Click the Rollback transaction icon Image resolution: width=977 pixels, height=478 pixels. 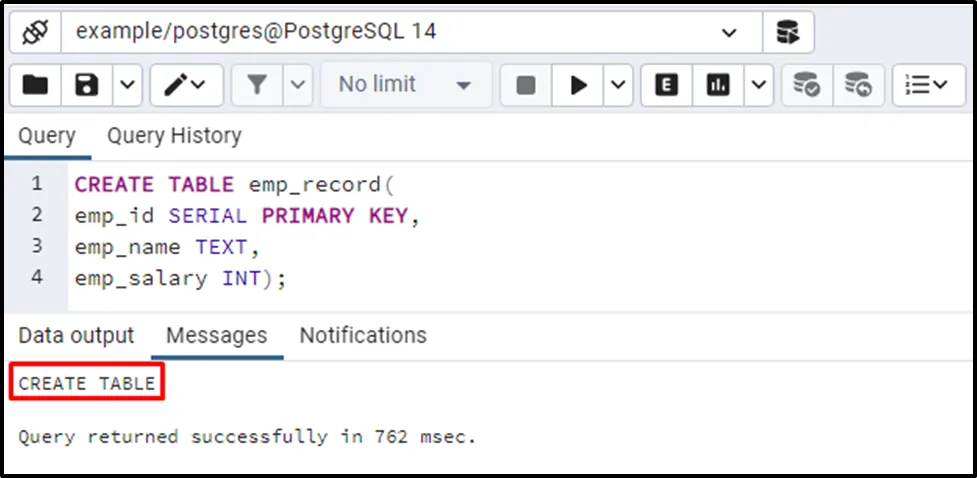click(x=858, y=86)
